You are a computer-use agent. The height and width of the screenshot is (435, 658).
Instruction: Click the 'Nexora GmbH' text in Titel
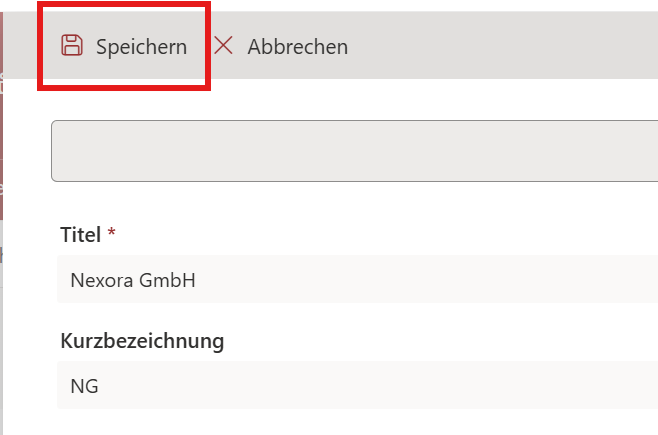click(x=132, y=280)
